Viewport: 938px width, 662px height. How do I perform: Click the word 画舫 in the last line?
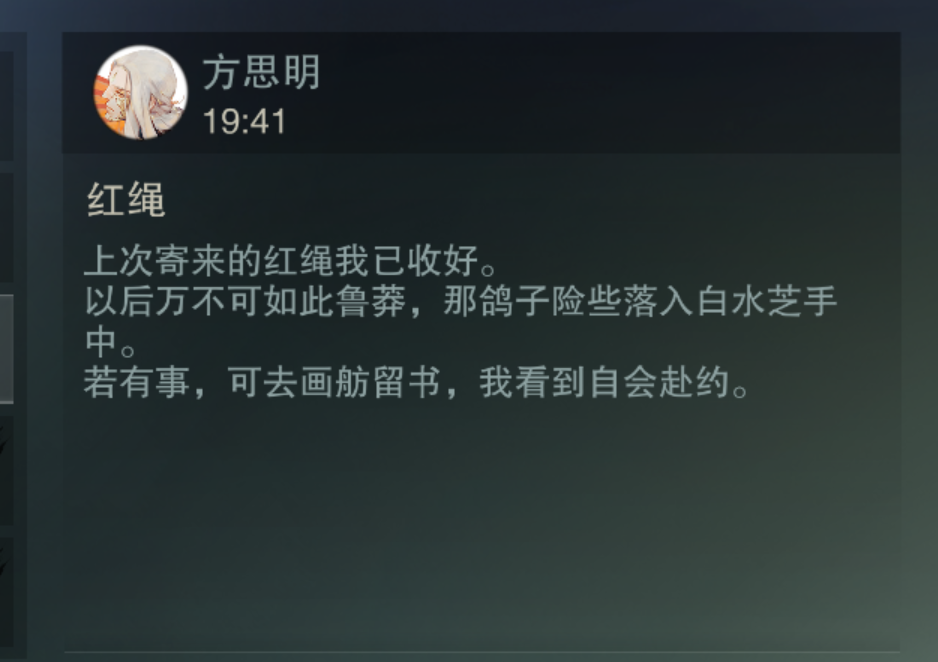coord(335,382)
